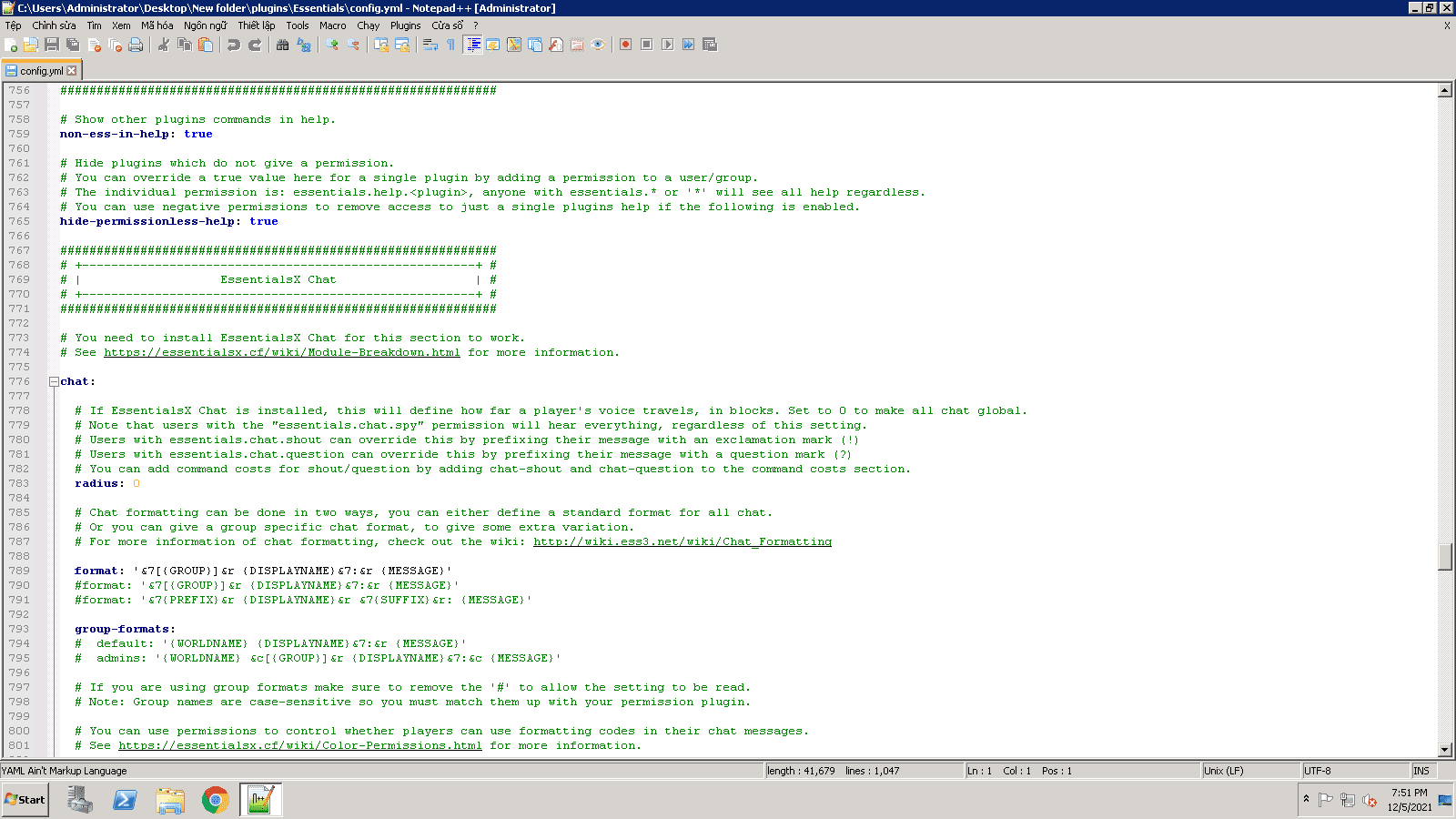Print the document via the toolbar printer icon
The width and height of the screenshot is (1456, 819).
[136, 45]
